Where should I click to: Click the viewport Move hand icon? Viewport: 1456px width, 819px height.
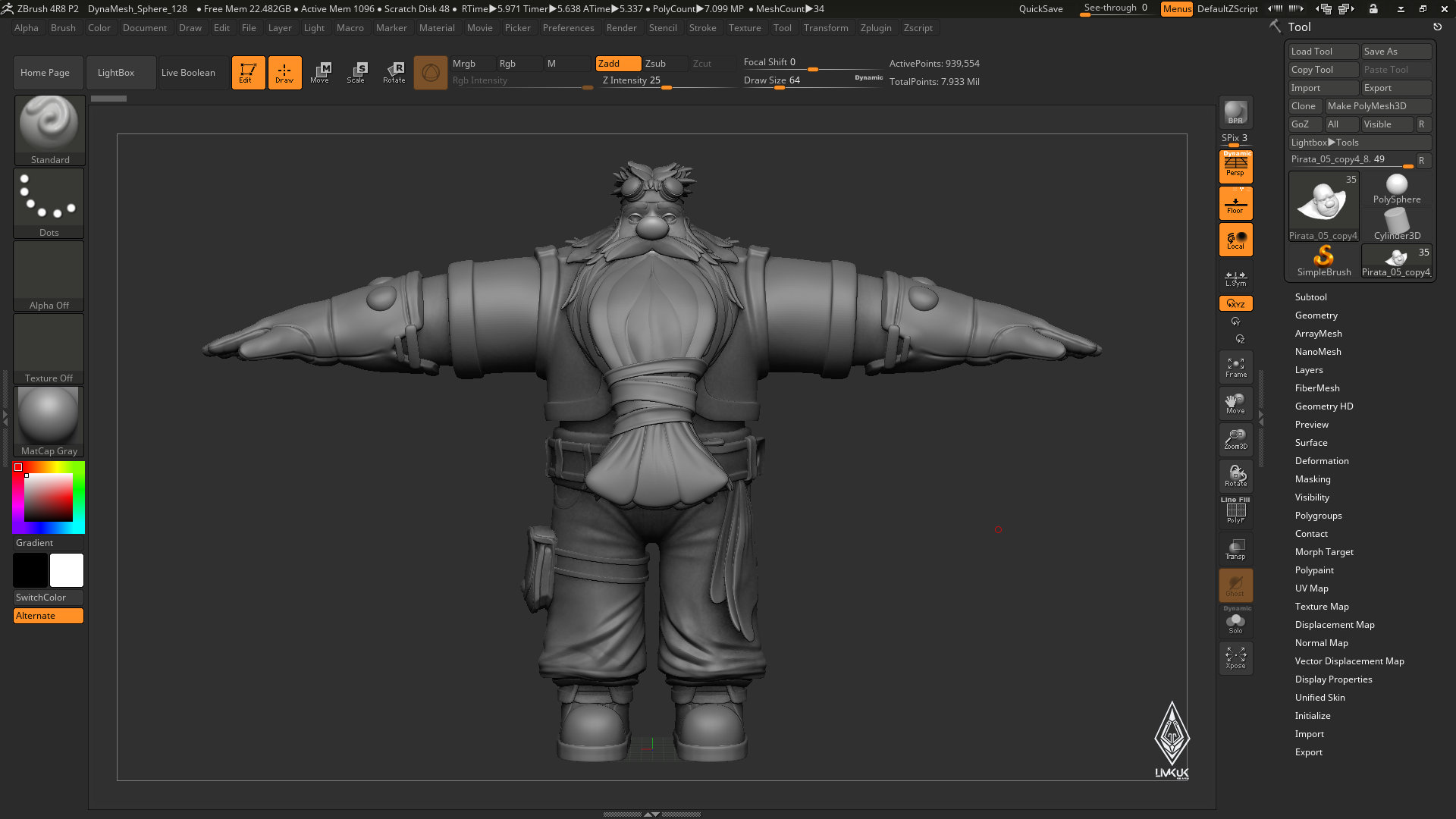pyautogui.click(x=1235, y=403)
